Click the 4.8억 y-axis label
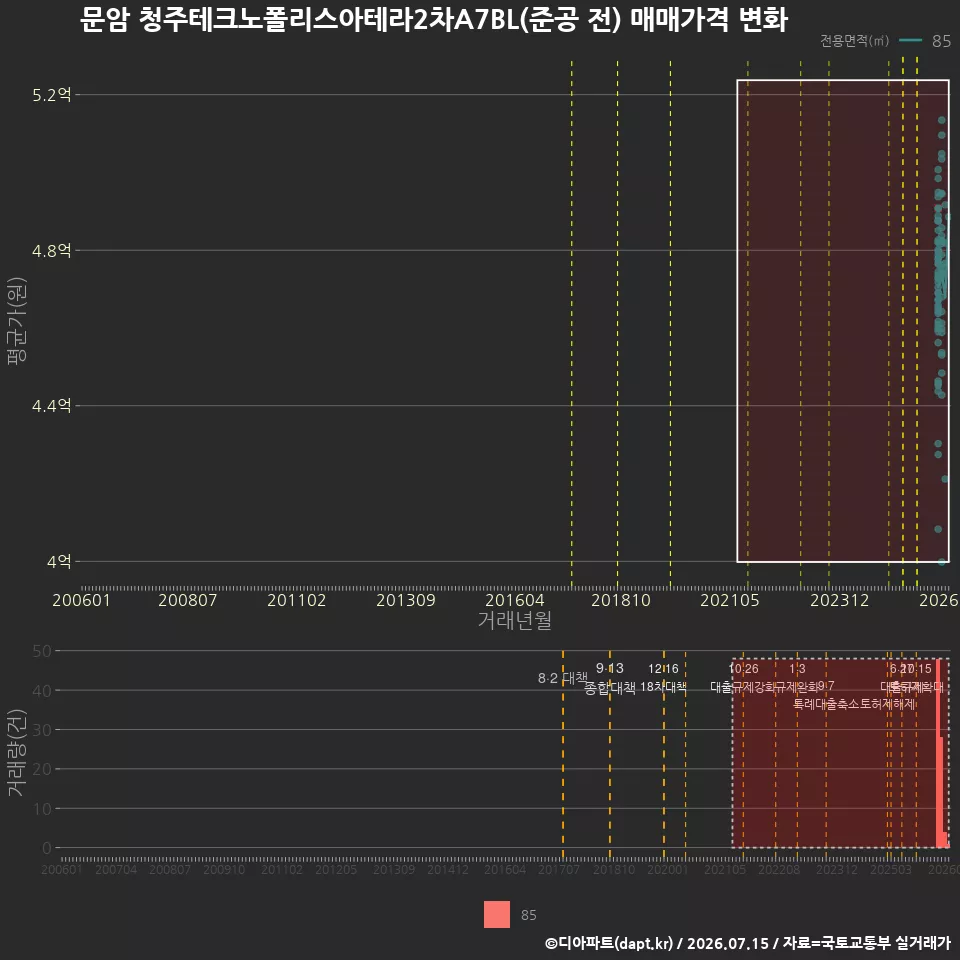The height and width of the screenshot is (960, 960). [52, 250]
